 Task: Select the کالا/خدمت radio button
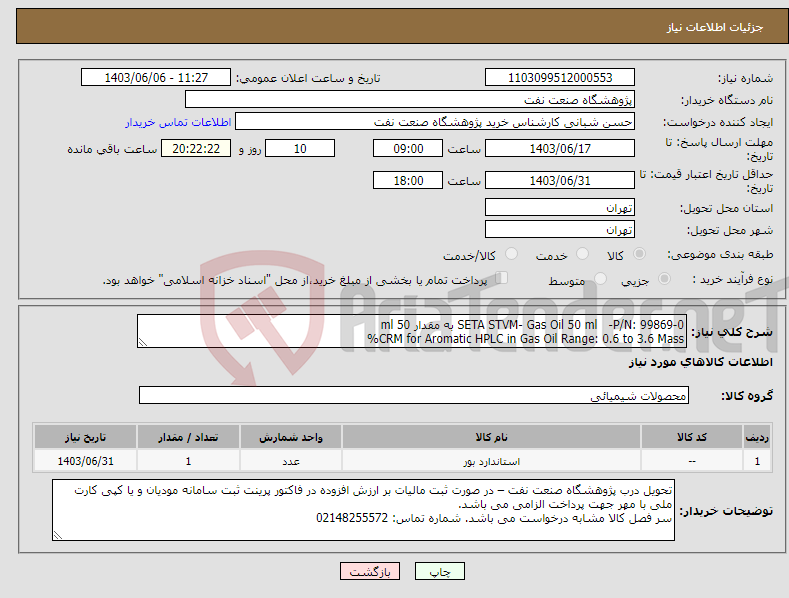(x=511, y=254)
